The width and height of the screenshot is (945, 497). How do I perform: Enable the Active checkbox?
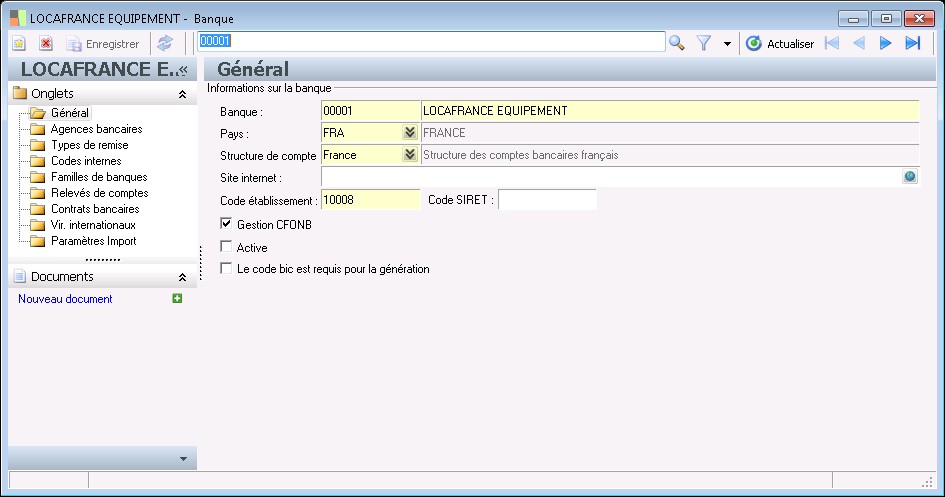pyautogui.click(x=226, y=247)
